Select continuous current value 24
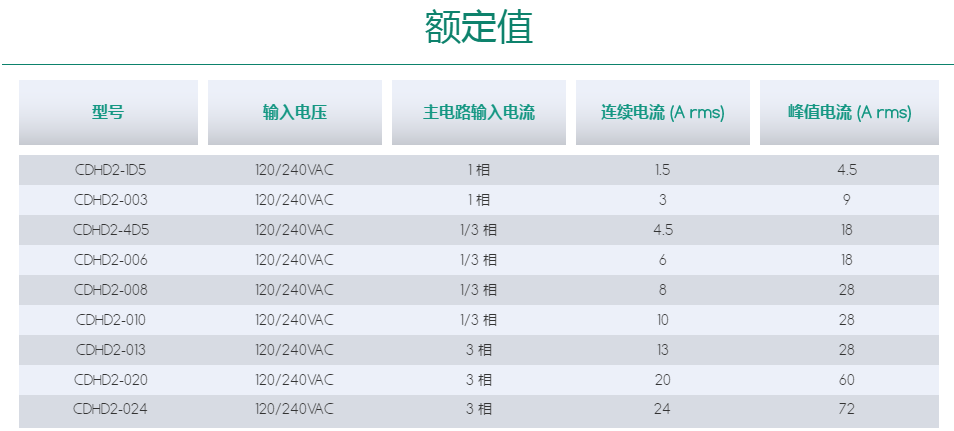954x431 pixels. click(x=662, y=410)
